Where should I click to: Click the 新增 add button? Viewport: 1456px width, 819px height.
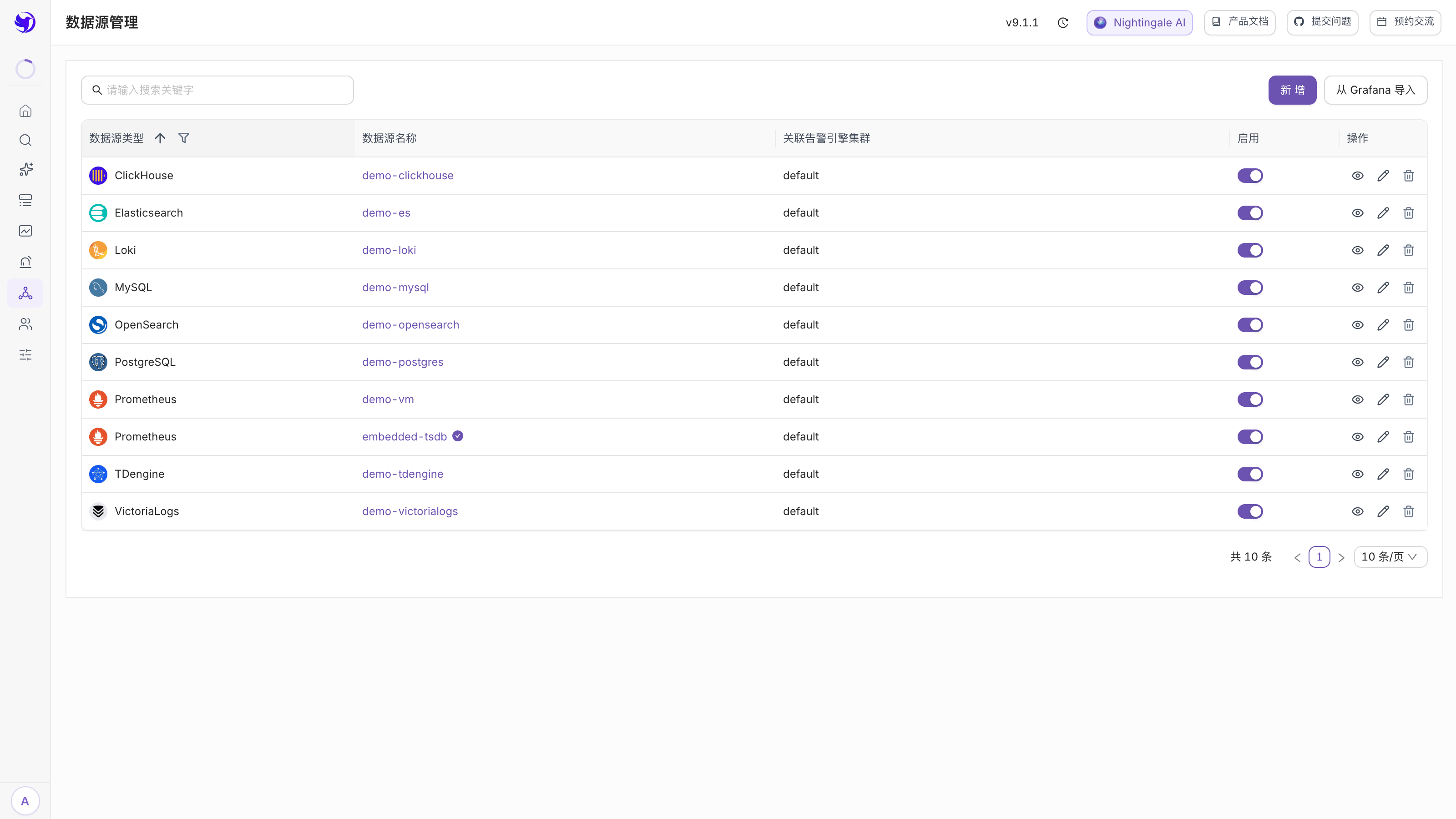pyautogui.click(x=1292, y=90)
